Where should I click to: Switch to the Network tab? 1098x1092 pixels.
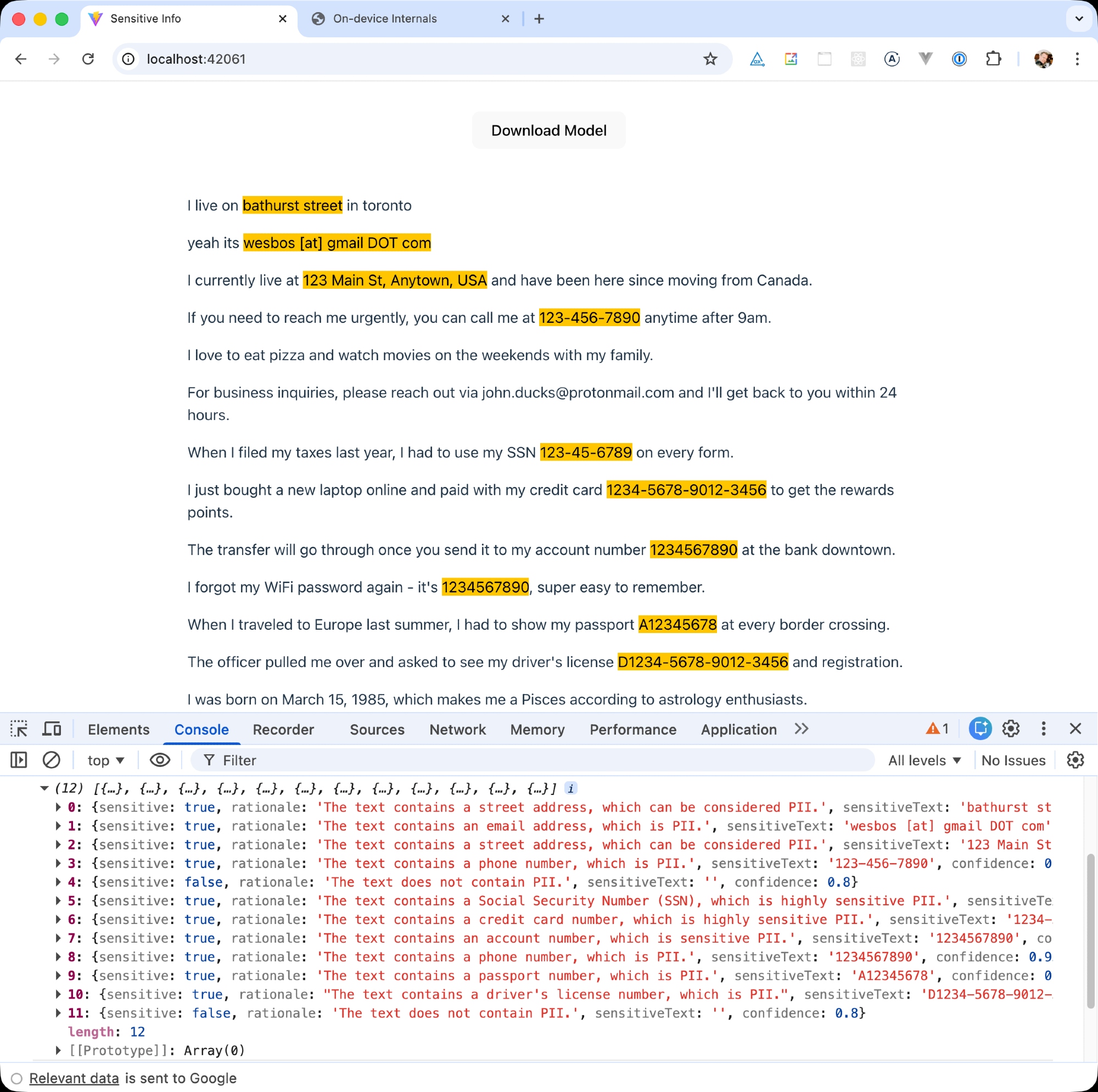pos(457,729)
